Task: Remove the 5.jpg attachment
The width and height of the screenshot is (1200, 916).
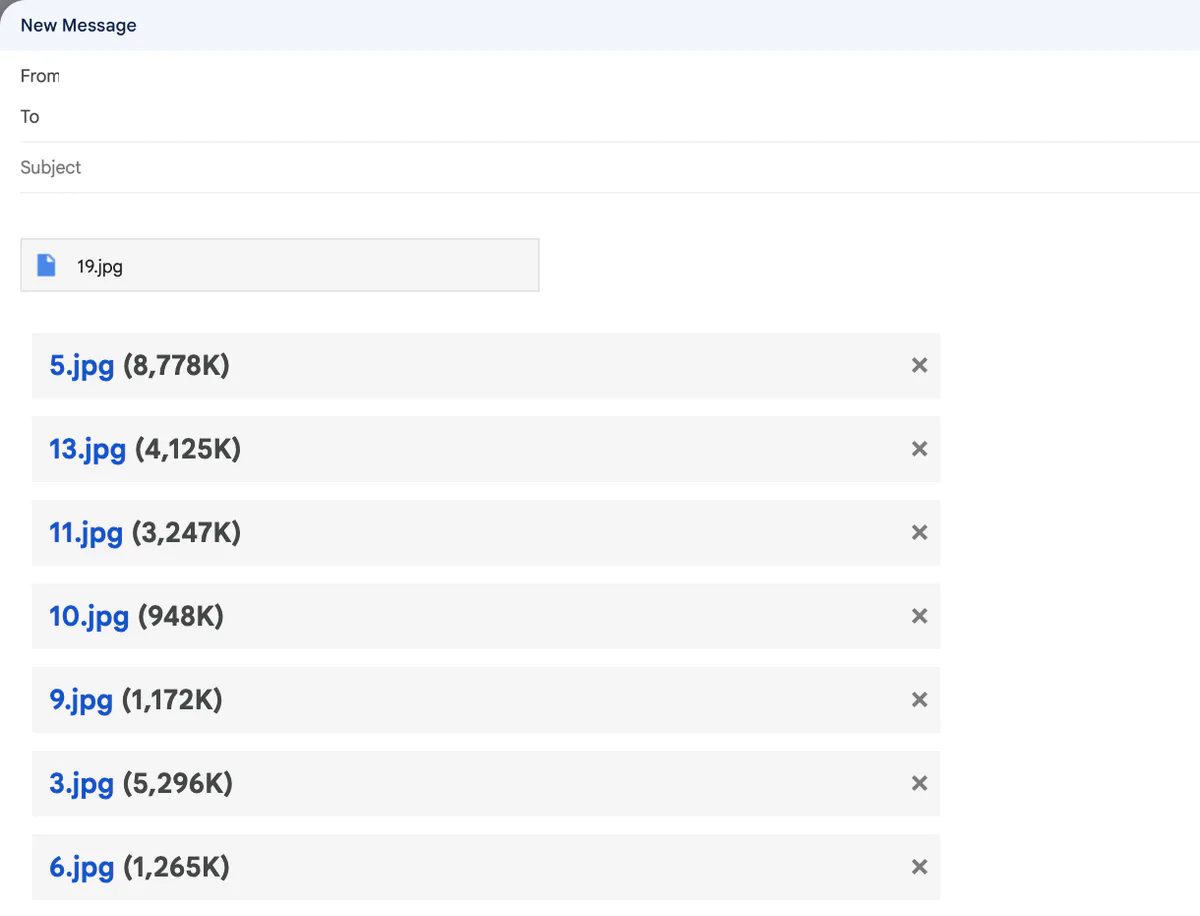Action: [919, 366]
